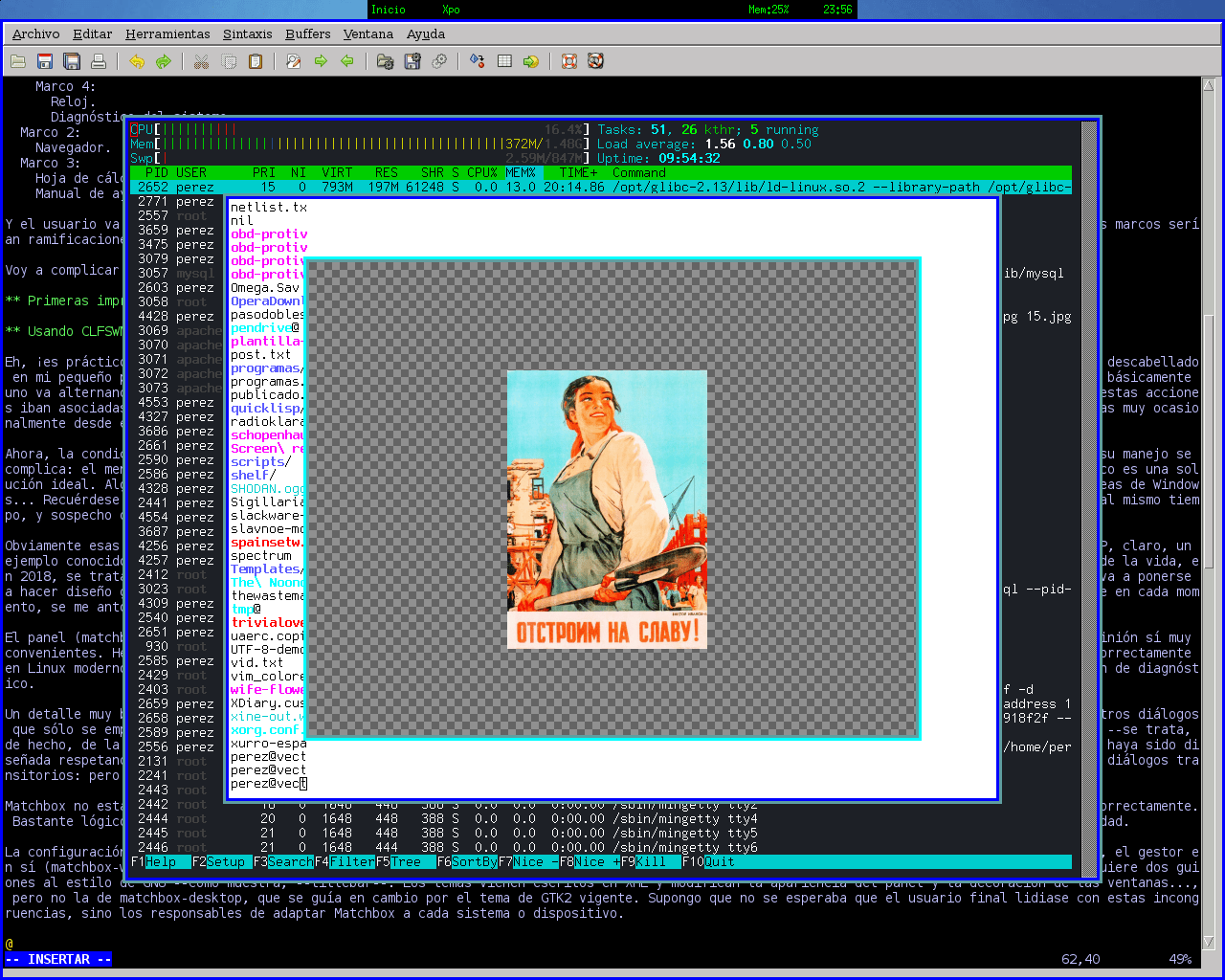Click the Soviet poster image thumbnail

click(607, 510)
